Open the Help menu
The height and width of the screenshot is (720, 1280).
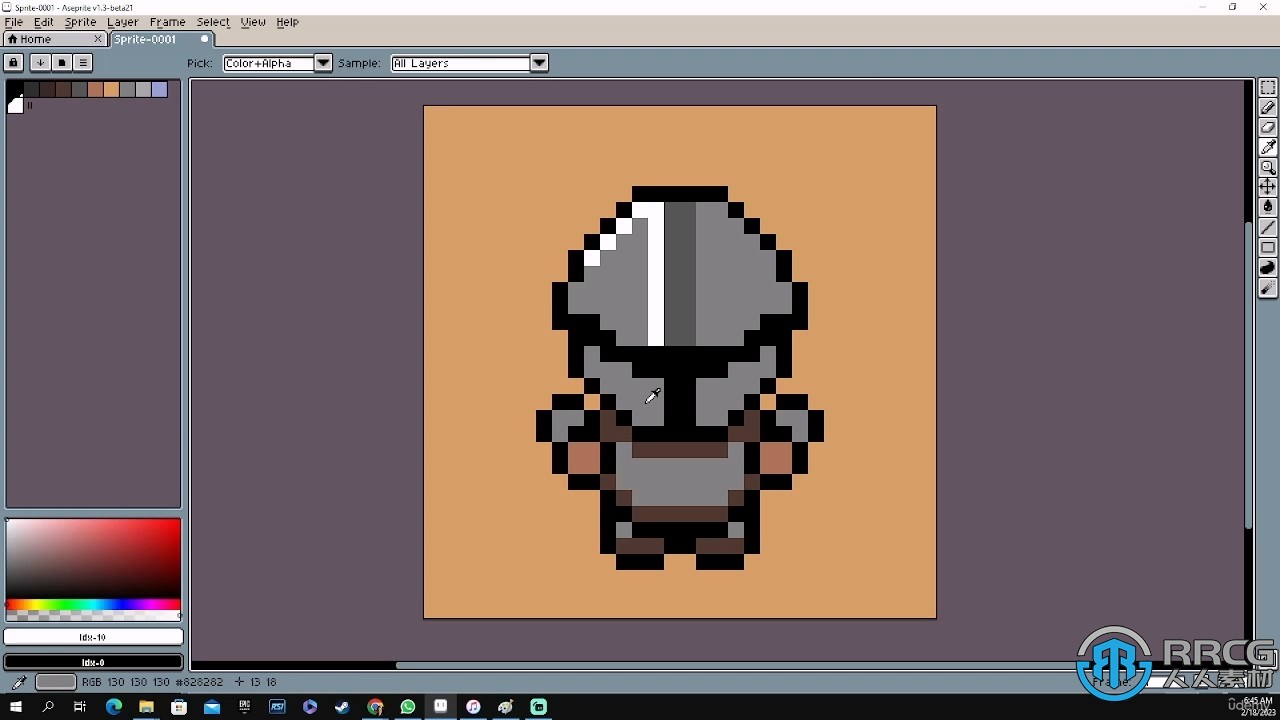click(287, 22)
